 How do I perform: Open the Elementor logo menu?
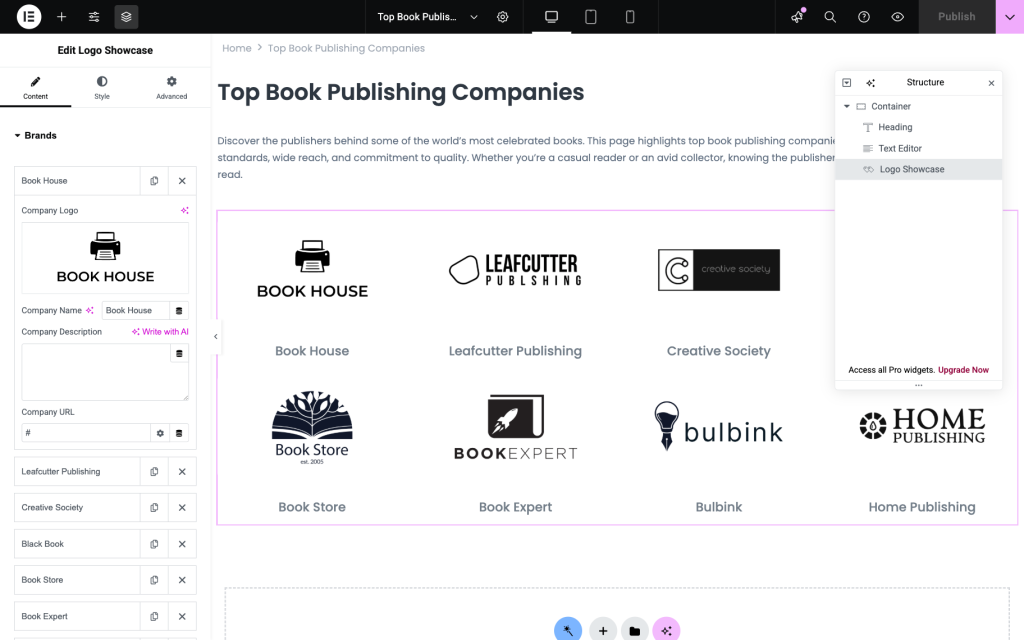[29, 16]
